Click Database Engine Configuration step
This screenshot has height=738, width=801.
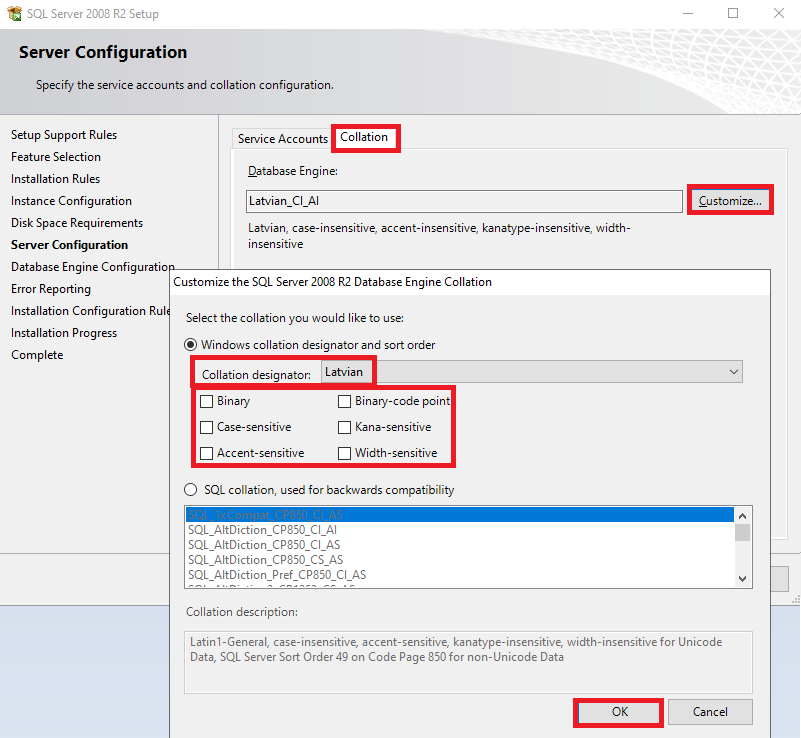tap(92, 267)
